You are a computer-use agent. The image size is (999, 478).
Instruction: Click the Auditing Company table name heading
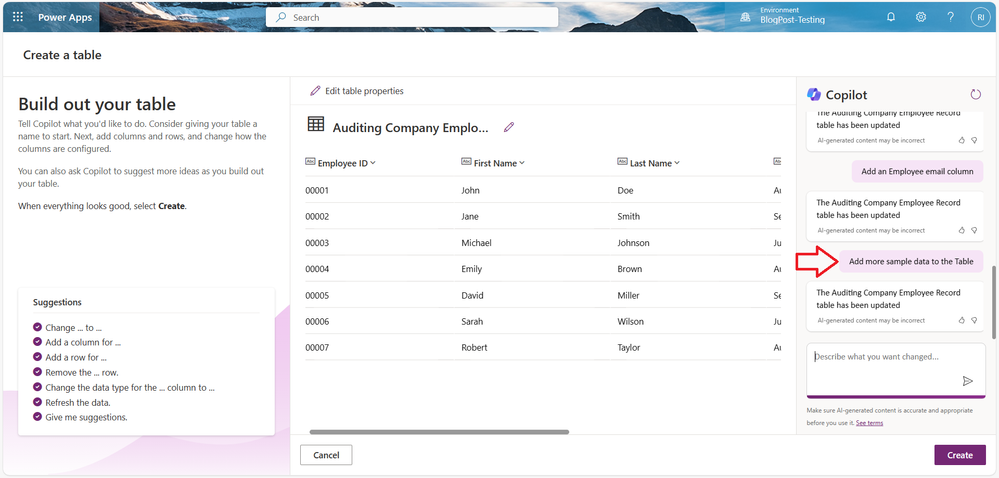[x=410, y=127]
